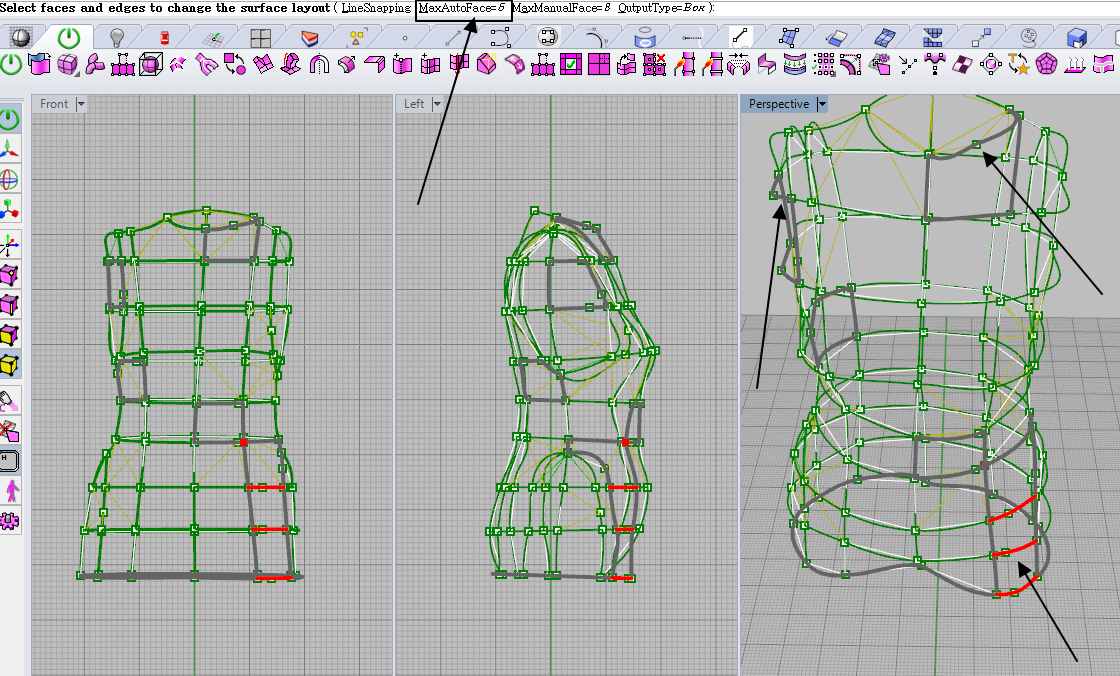Click the red-green-blue color sphere icon

10,180
